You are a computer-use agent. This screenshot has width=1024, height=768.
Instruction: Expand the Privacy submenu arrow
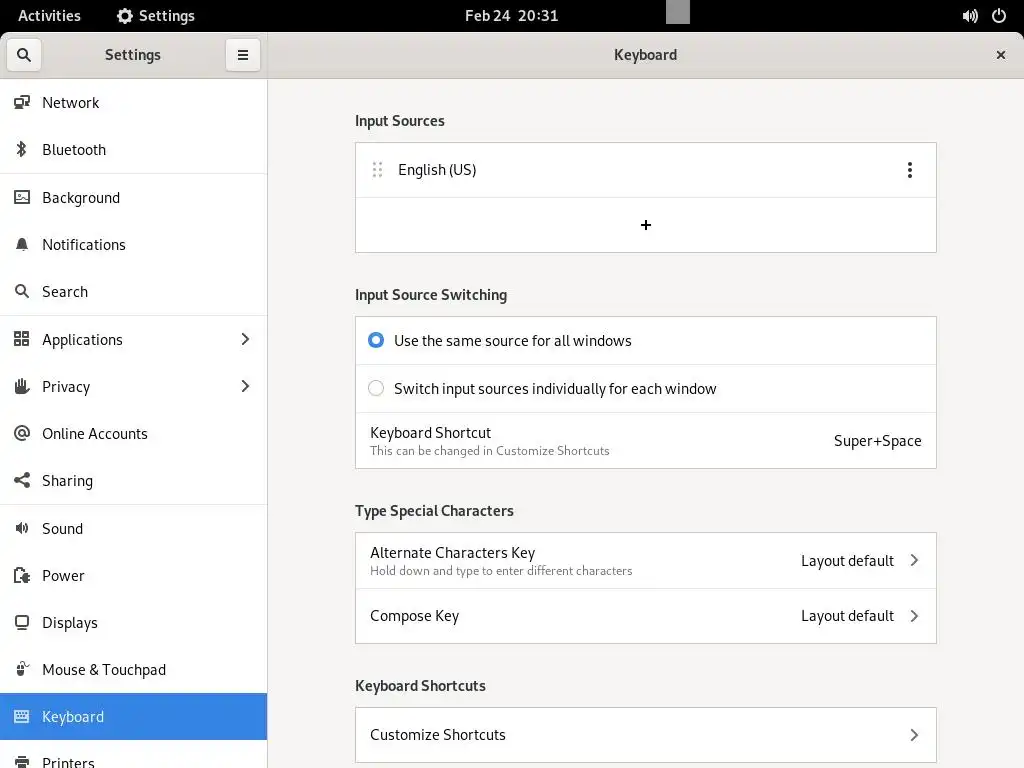(x=245, y=387)
